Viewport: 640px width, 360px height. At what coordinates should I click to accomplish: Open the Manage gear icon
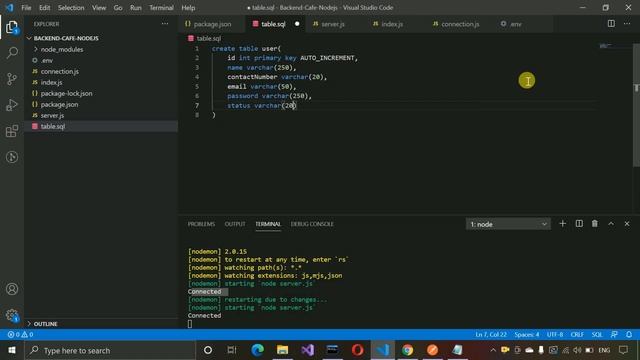point(12,315)
